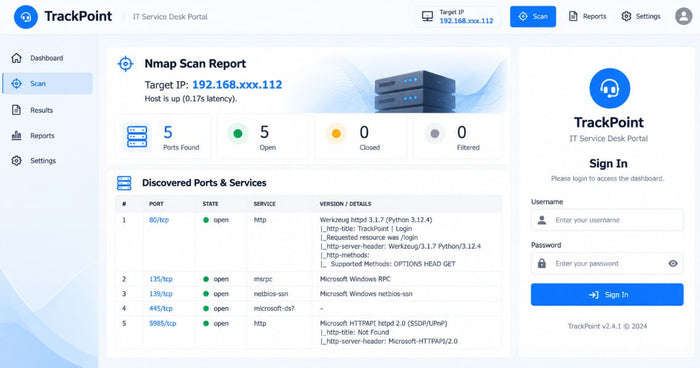
Task: Click the top bar Settings gear icon
Action: point(626,17)
